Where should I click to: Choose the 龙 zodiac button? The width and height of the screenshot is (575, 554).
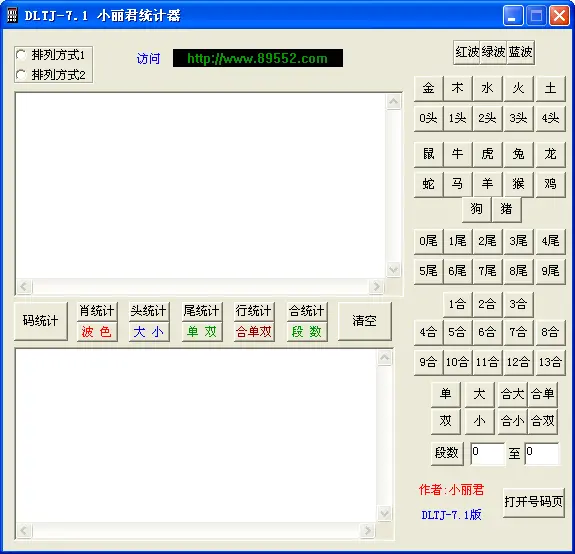click(x=550, y=154)
